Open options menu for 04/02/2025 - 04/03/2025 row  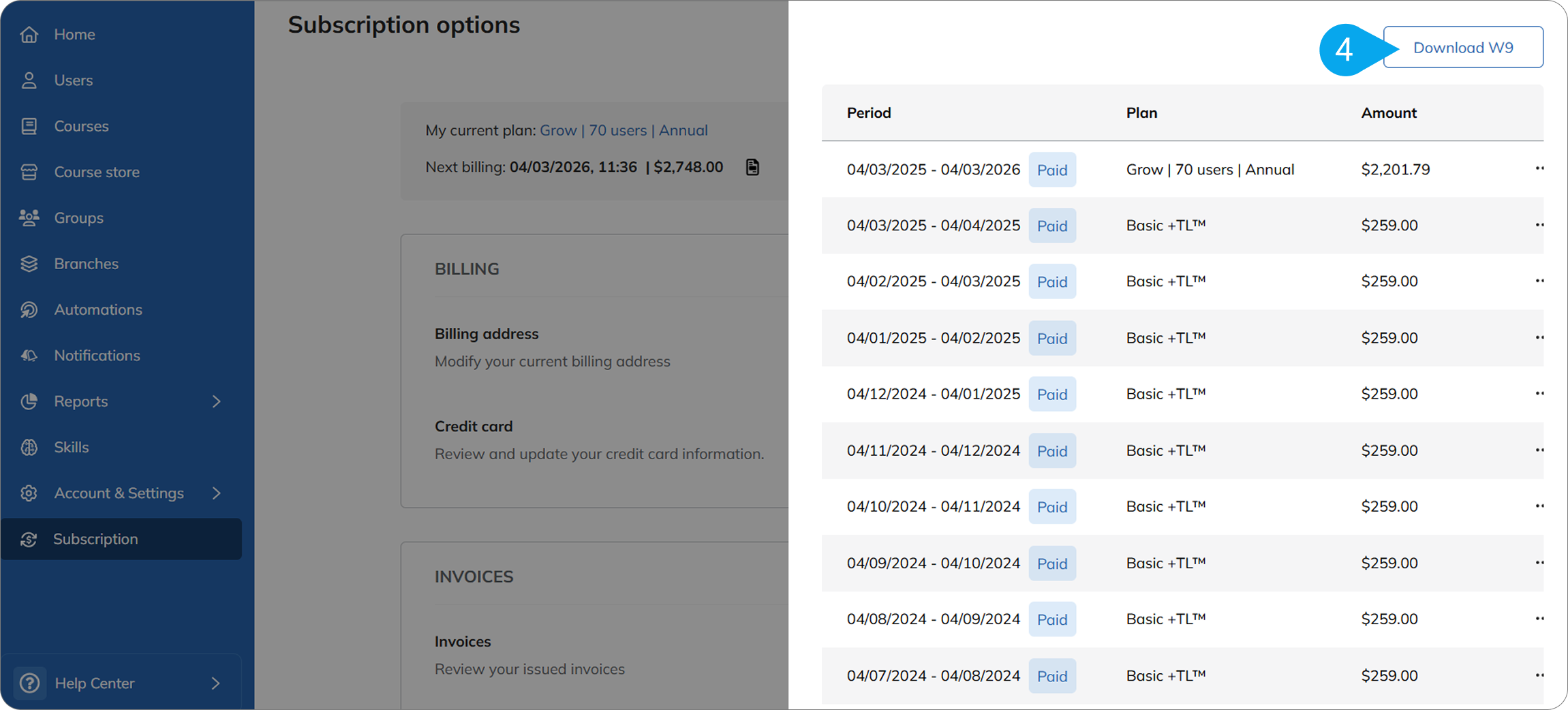1539,281
